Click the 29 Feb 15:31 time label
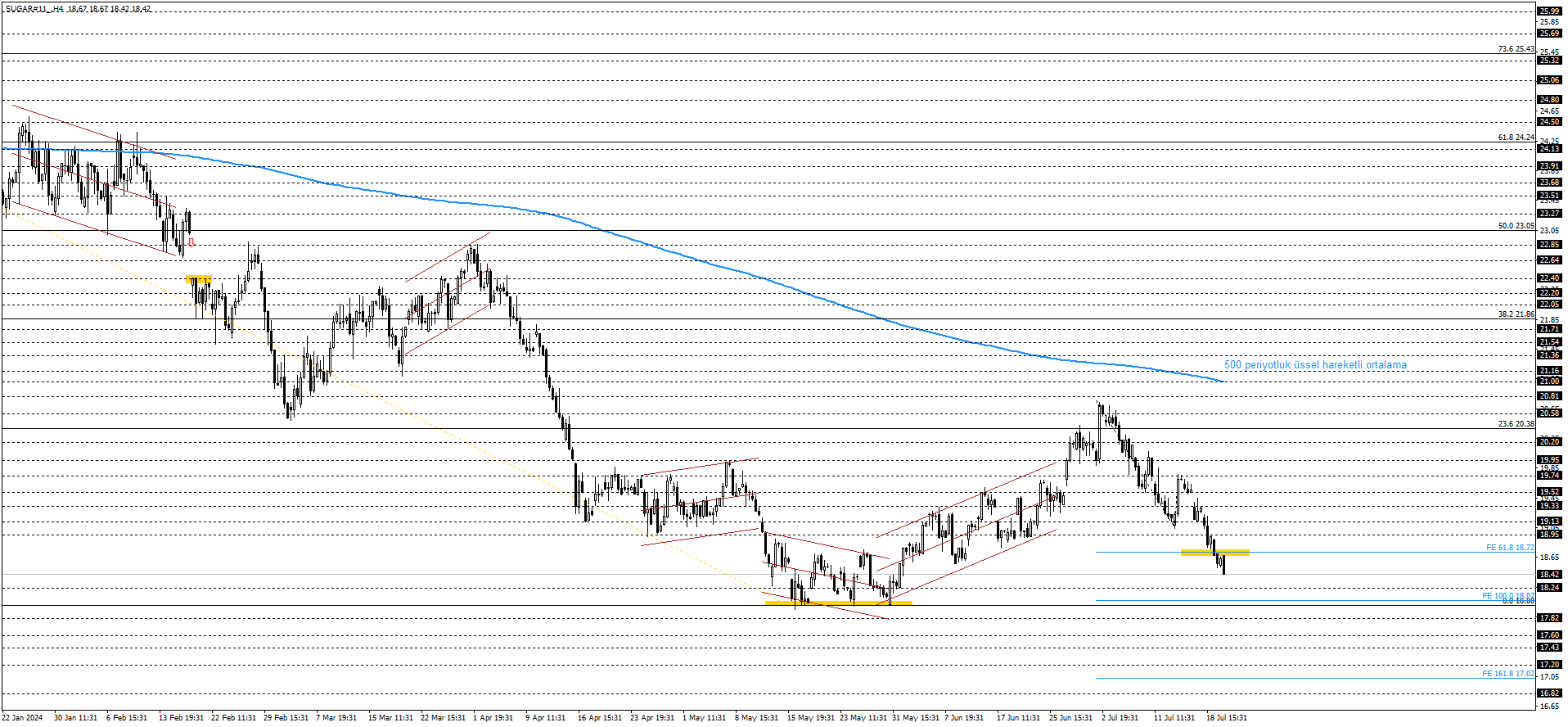Image resolution: width=1568 pixels, height=727 pixels. pos(286,718)
